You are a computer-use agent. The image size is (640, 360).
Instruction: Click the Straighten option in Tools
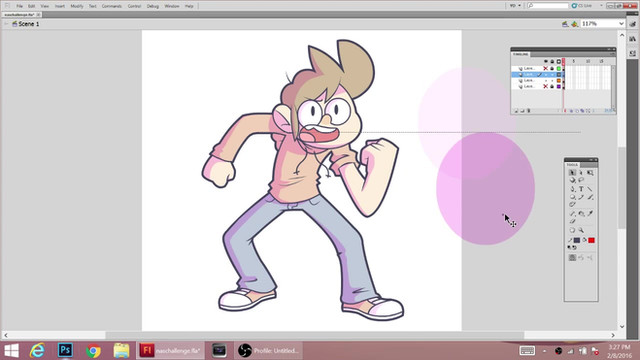pyautogui.click(x=590, y=258)
